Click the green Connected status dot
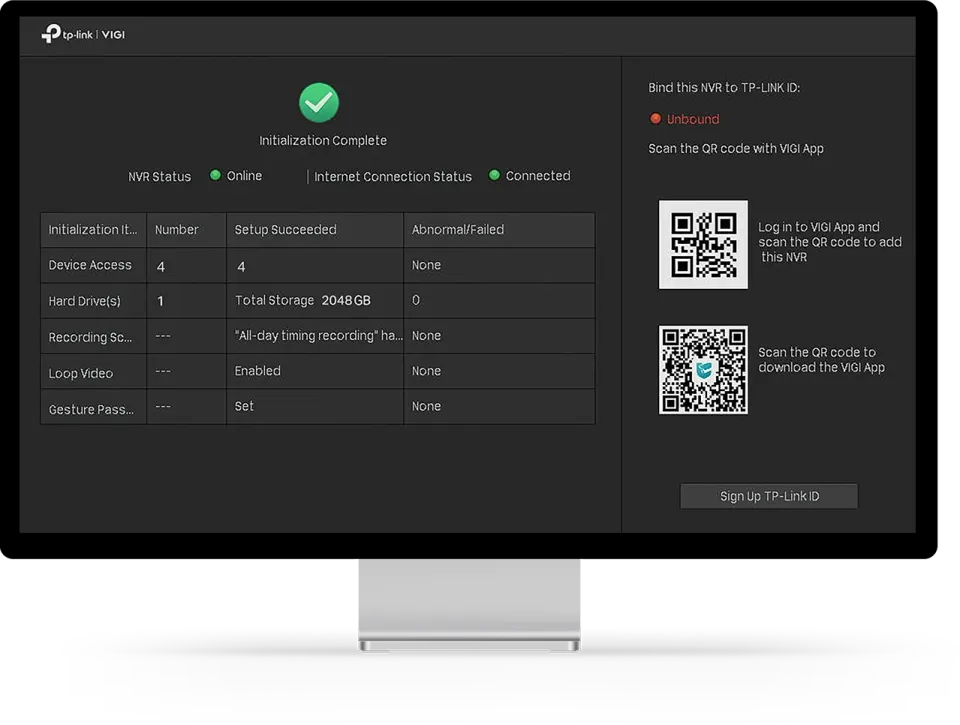Screen dimensions: 960x725 pyautogui.click(x=494, y=175)
